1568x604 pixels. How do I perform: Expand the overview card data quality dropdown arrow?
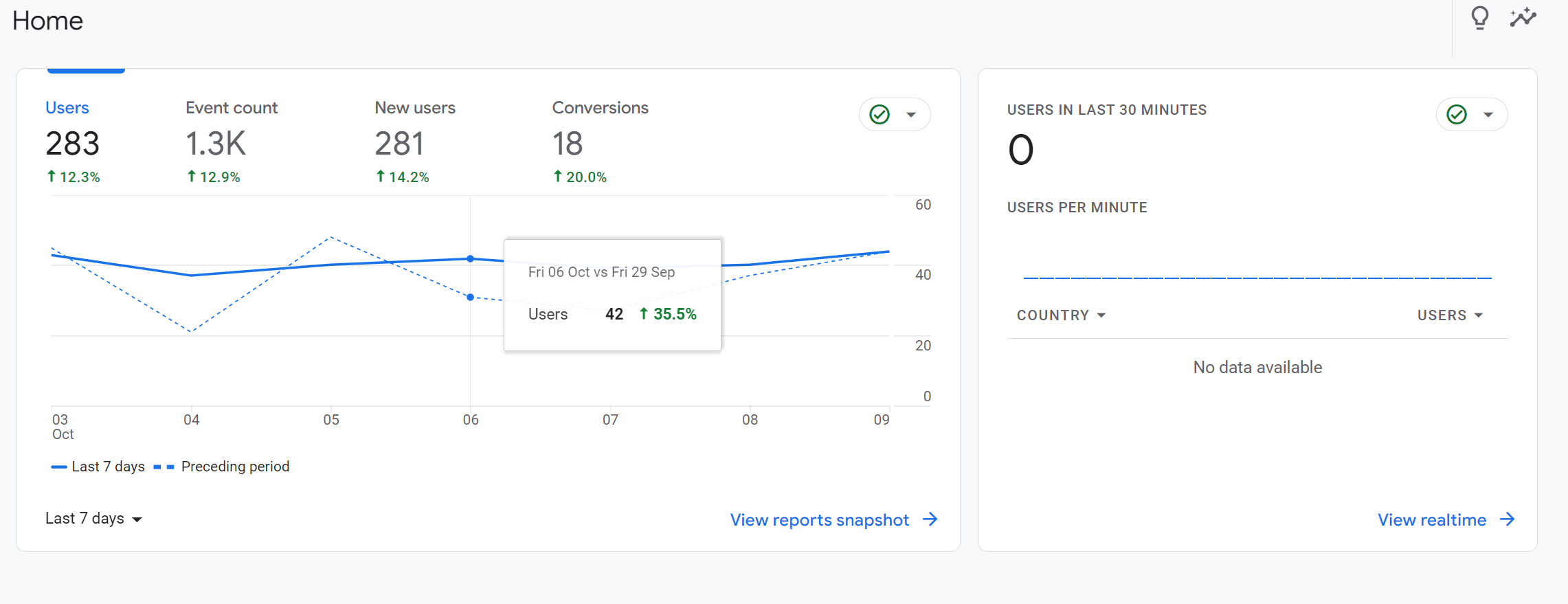pyautogui.click(x=911, y=115)
